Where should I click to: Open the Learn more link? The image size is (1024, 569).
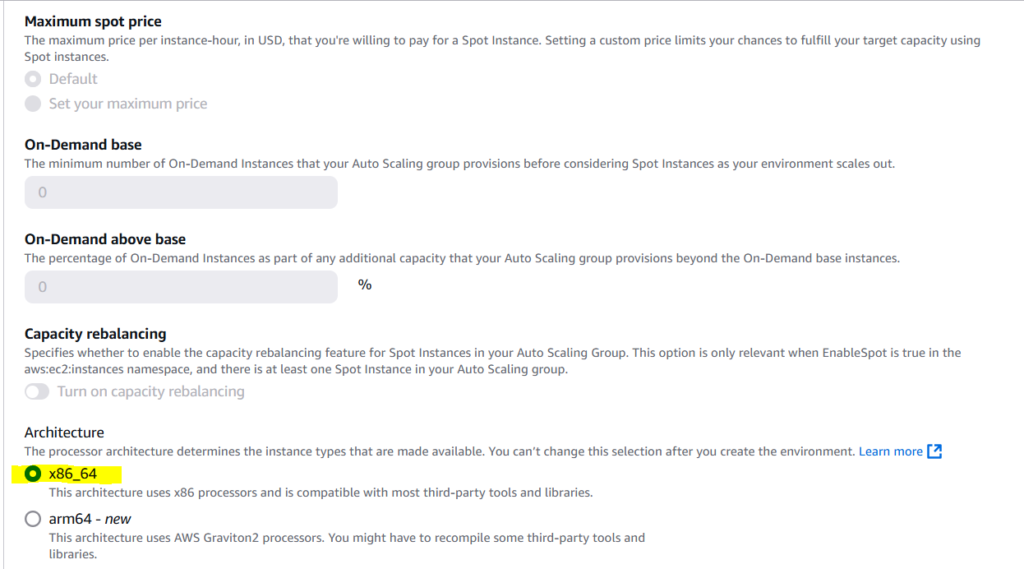click(890, 451)
